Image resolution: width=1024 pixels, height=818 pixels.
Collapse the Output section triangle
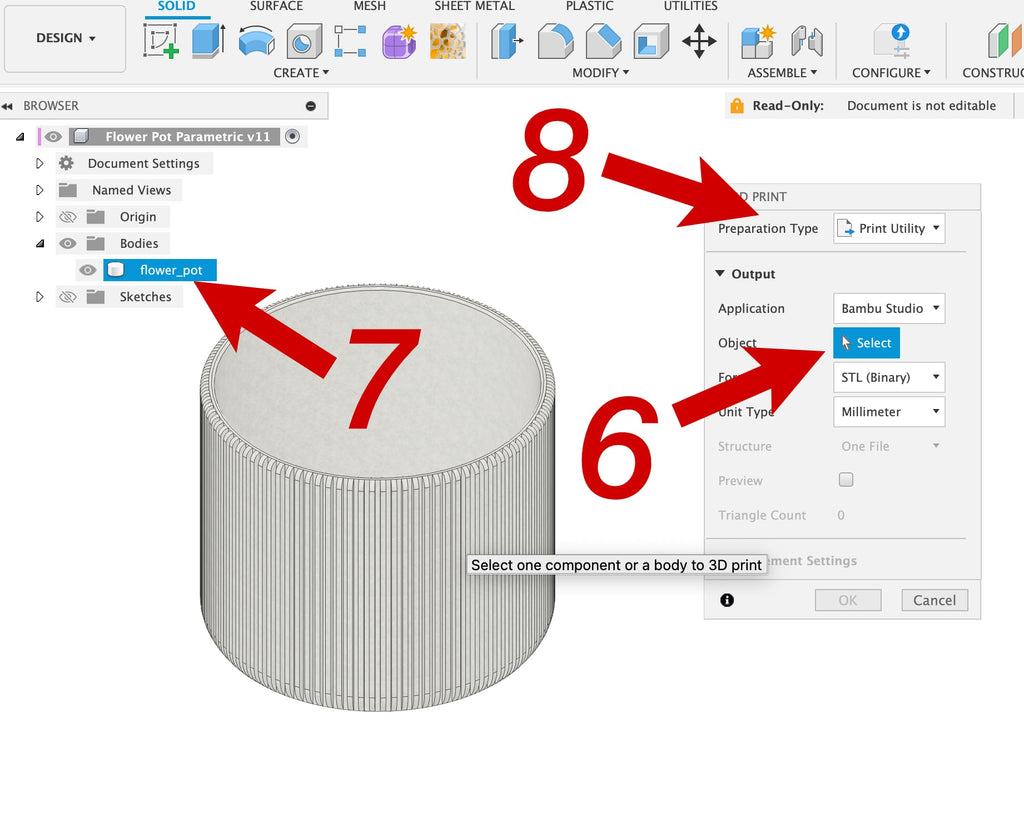720,274
